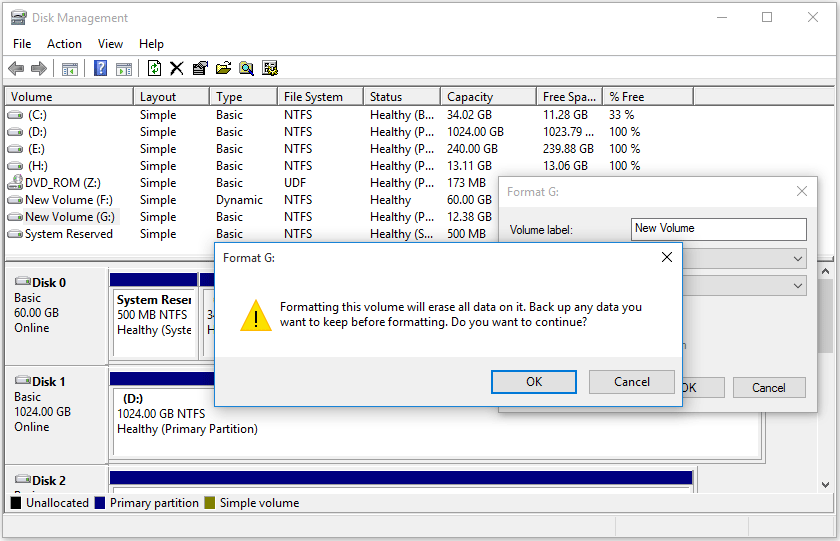Open Help via the question mark icon
840x541 pixels.
coord(100,69)
